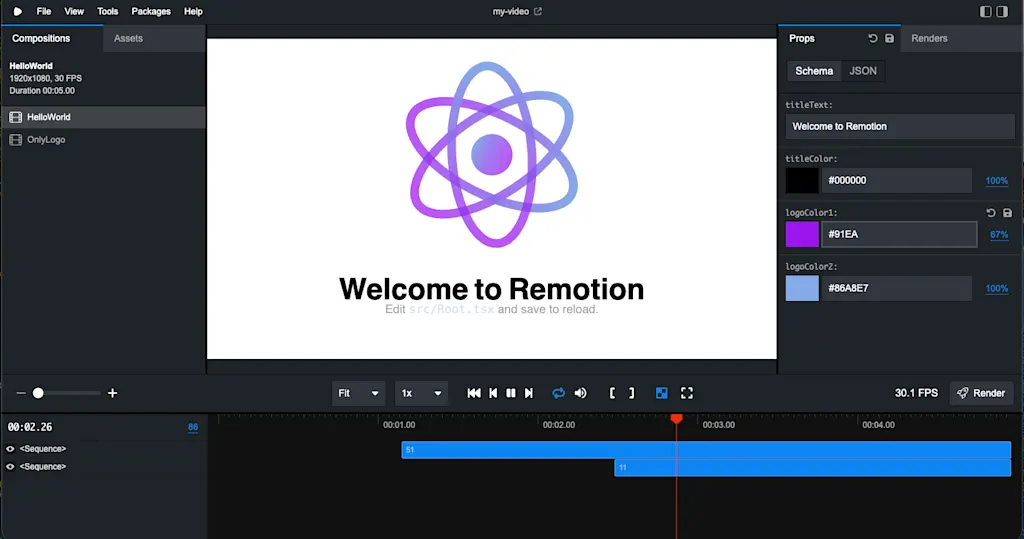Click the frame number 86
1024x539 pixels.
click(193, 427)
